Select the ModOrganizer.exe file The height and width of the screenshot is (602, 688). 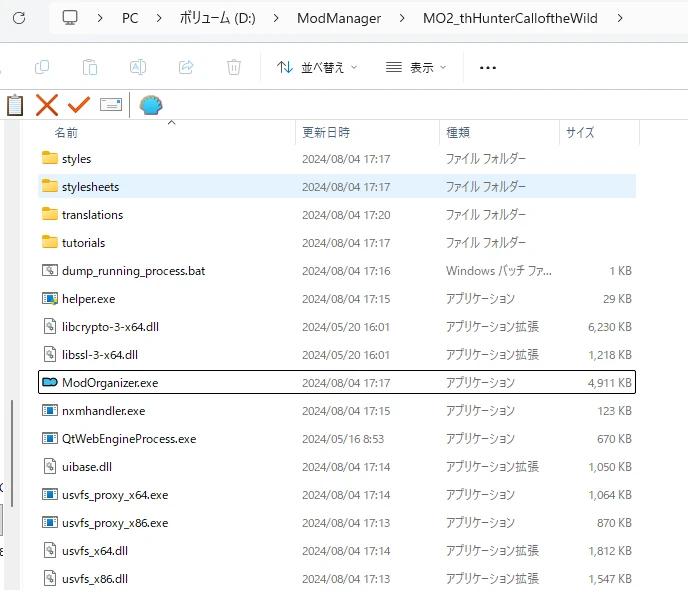(110, 382)
